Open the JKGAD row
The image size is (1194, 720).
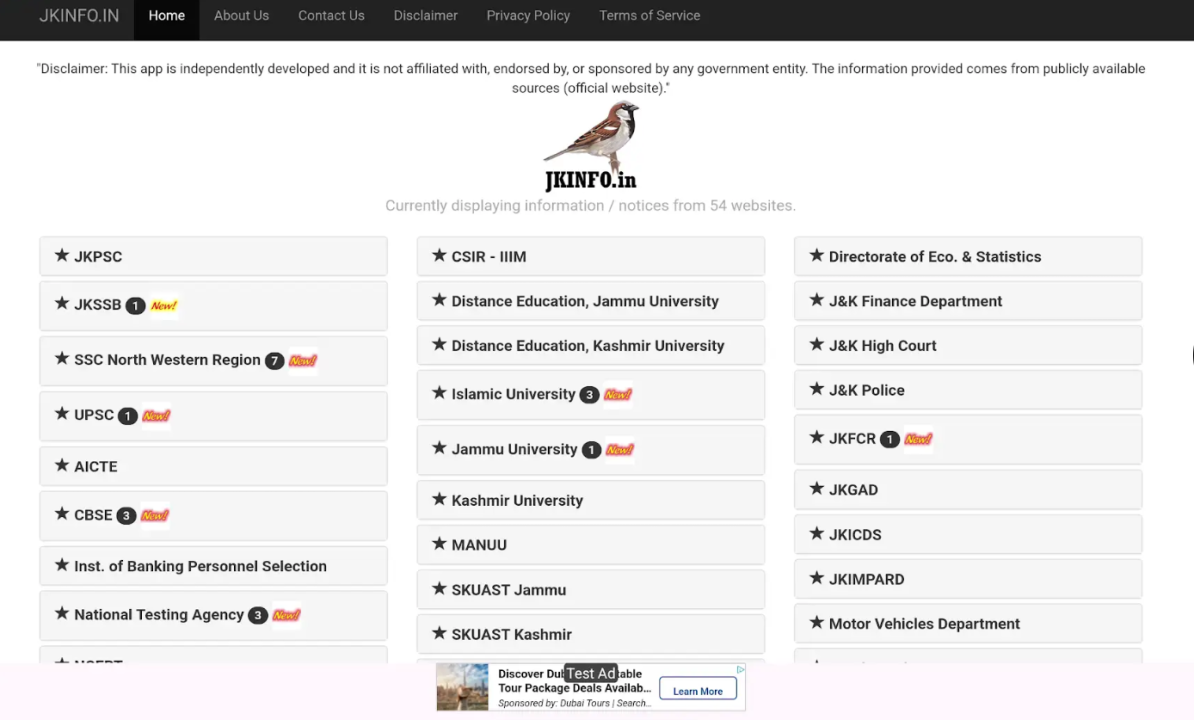[x=968, y=489]
